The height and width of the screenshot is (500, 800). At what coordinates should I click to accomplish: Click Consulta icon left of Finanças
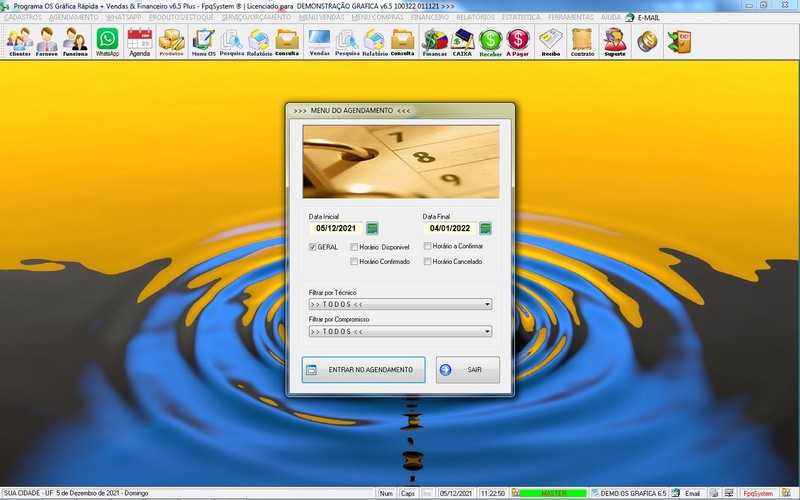403,42
